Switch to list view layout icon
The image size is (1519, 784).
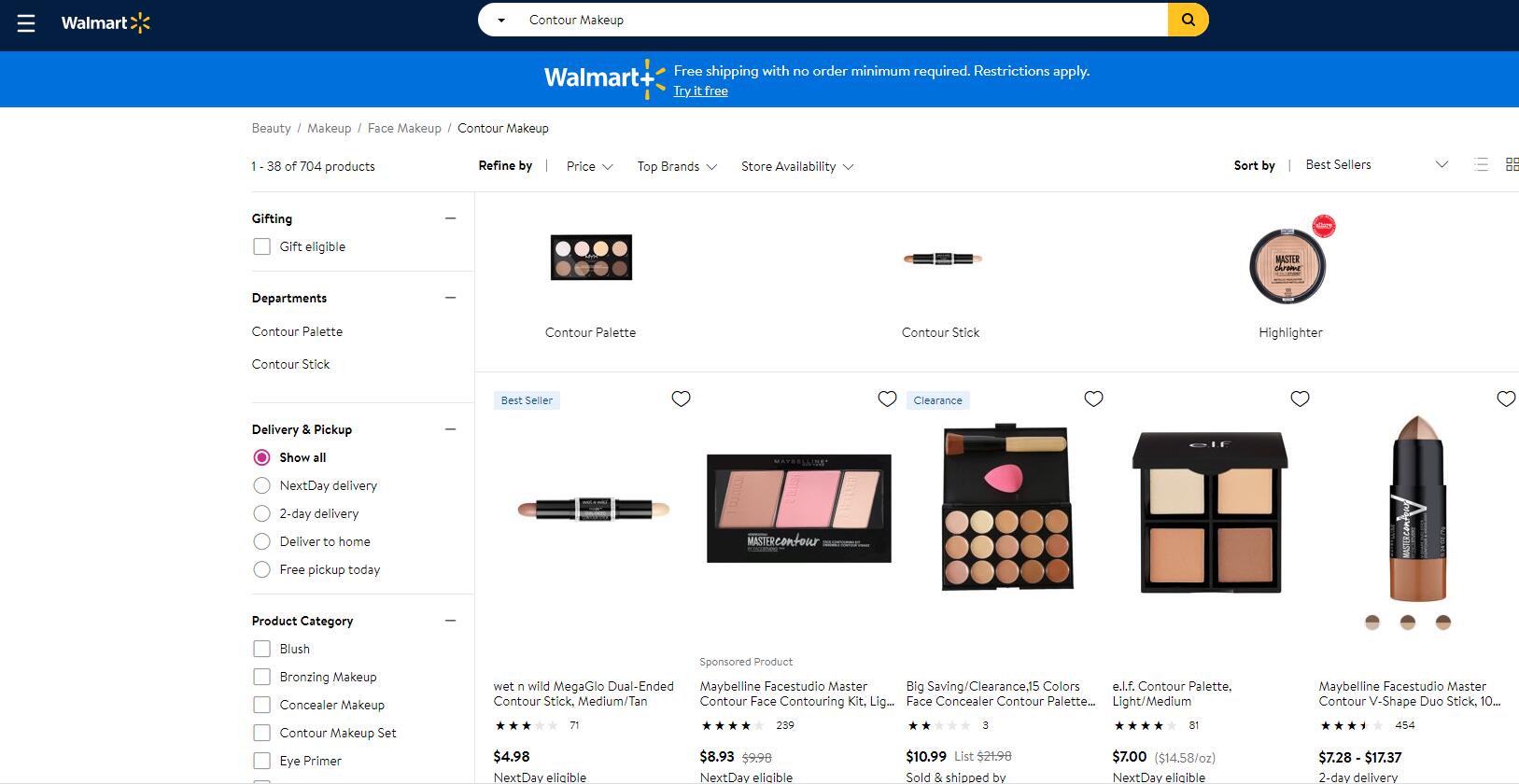click(x=1481, y=165)
